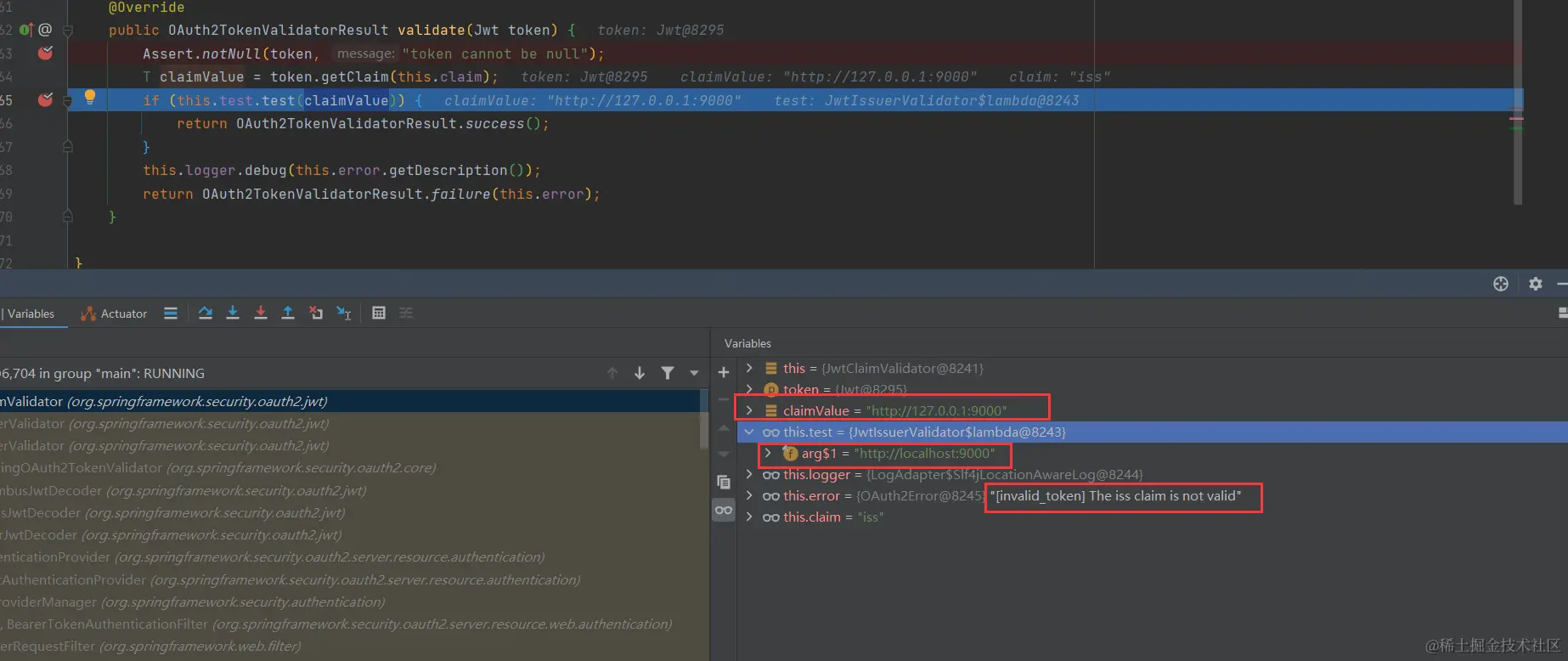Switch to the Variables tab

click(31, 314)
